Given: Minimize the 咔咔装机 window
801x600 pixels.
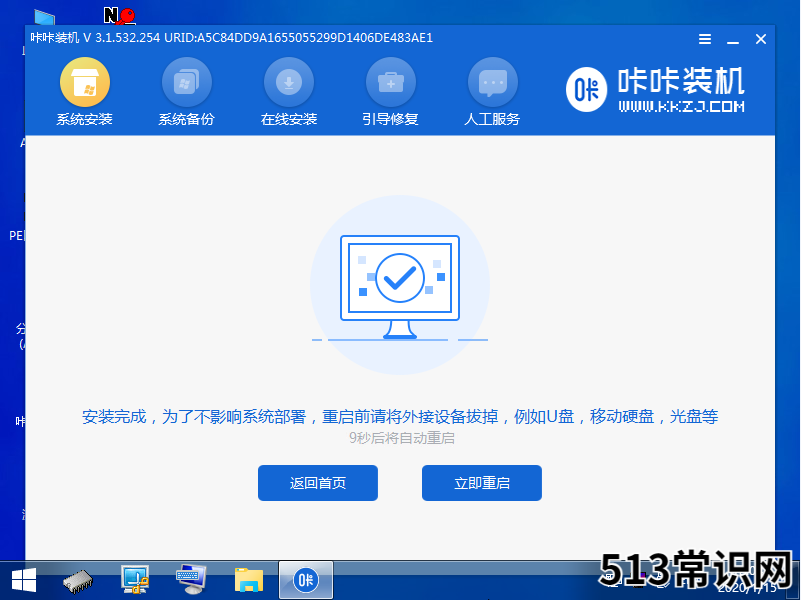Looking at the screenshot, I should 733,40.
